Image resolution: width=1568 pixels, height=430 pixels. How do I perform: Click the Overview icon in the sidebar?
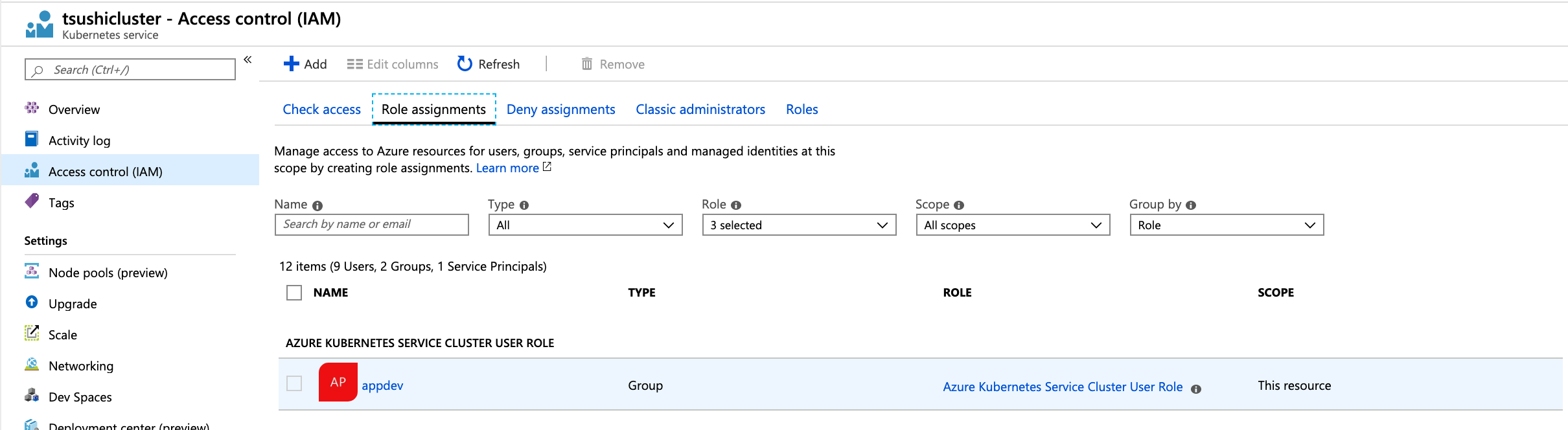(32, 107)
